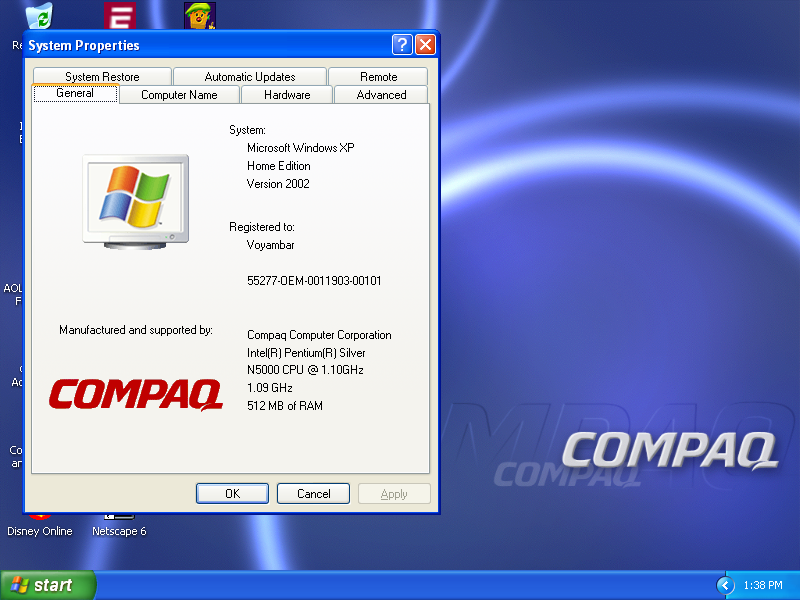Switch to the Advanced tab

pos(382,95)
